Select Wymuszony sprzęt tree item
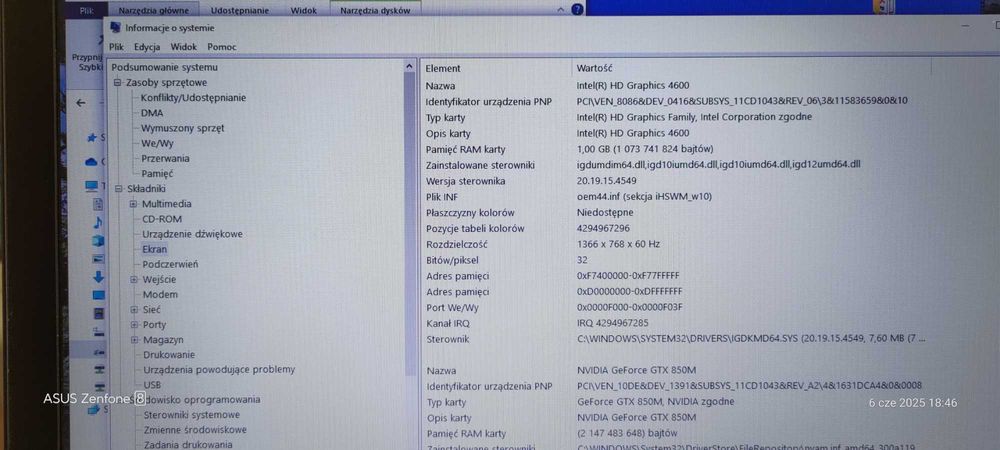Image resolution: width=1000 pixels, height=450 pixels. coord(182,128)
